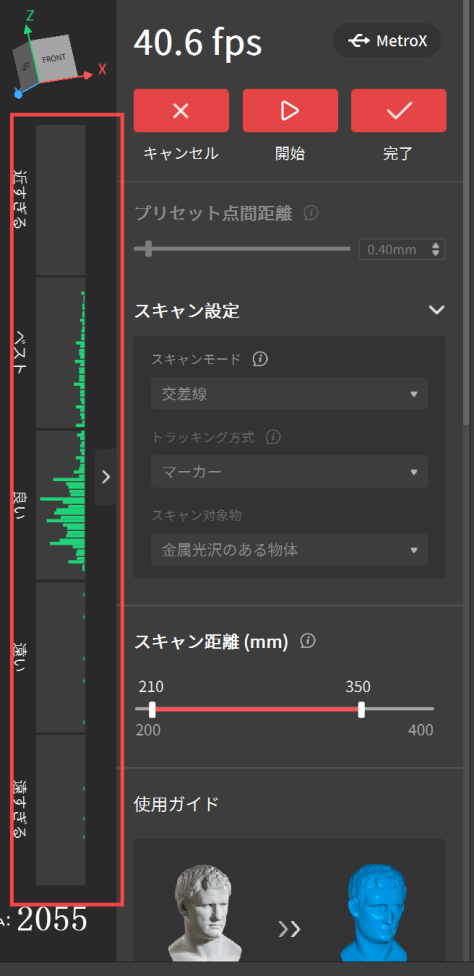This screenshot has height=976, width=474.
Task: Start scanning with the play button
Action: click(x=290, y=111)
